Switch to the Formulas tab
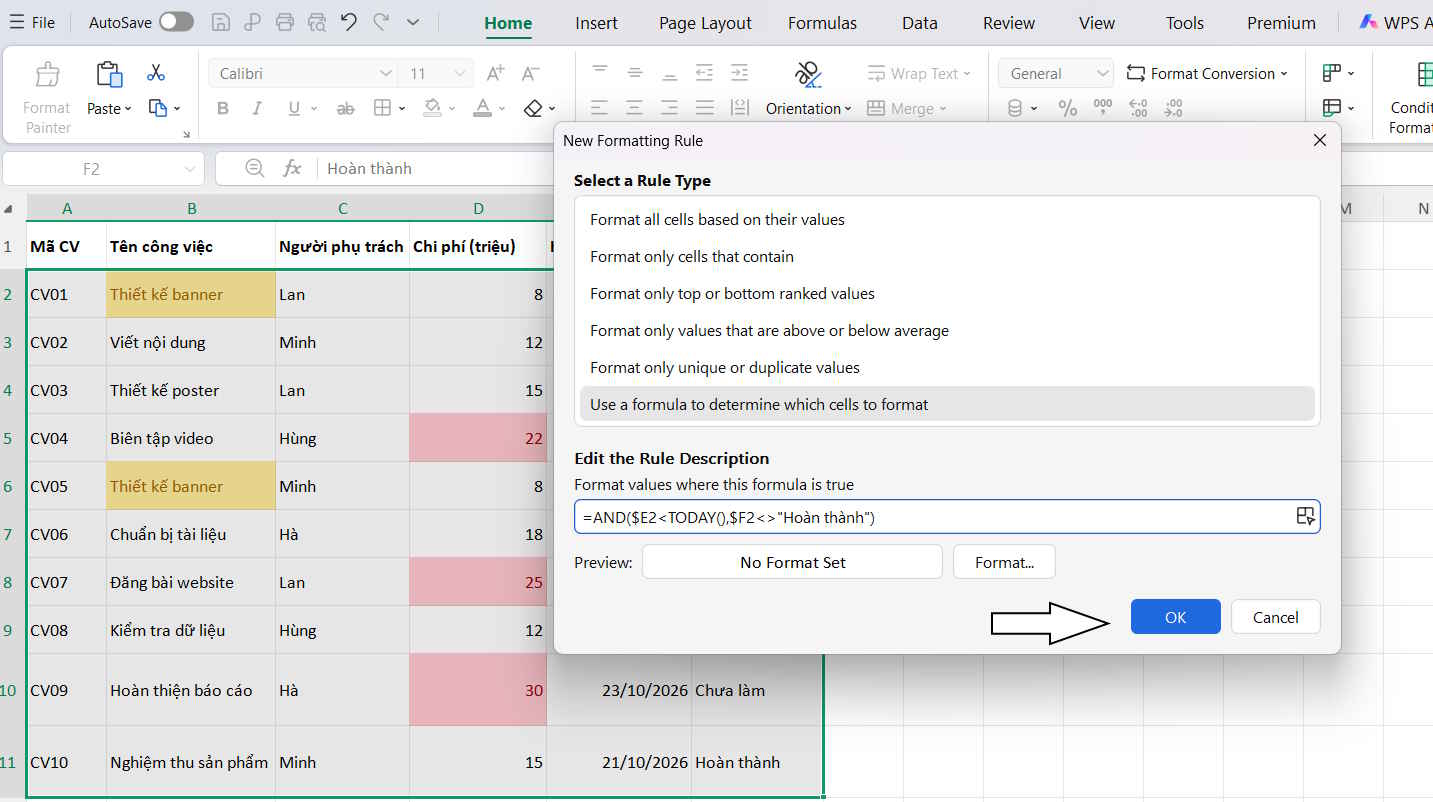 (822, 23)
